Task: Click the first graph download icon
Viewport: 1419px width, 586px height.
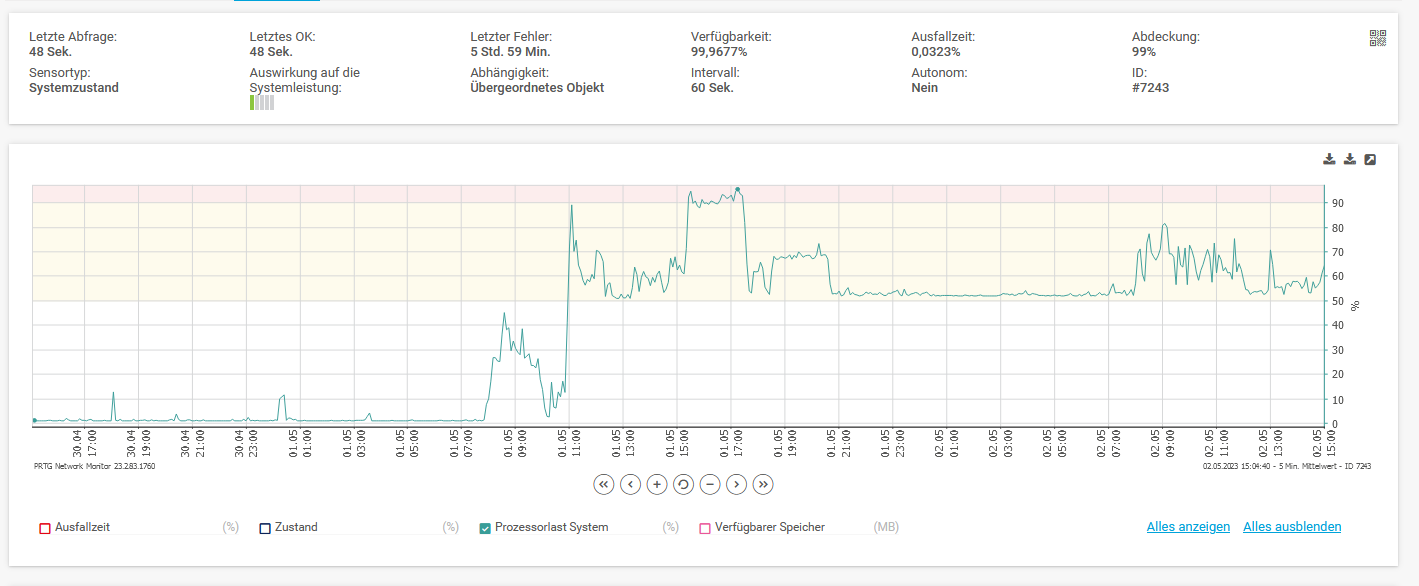Action: click(1329, 159)
